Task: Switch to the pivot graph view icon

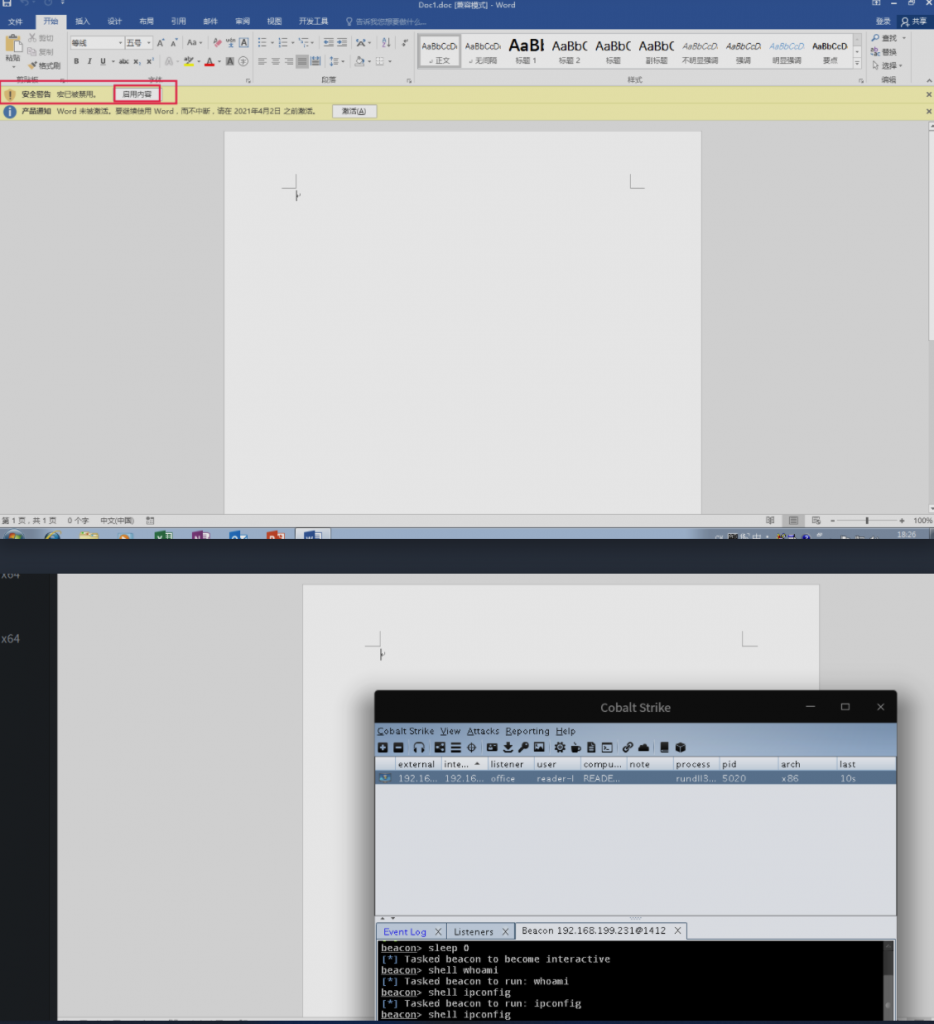Action: [440, 747]
